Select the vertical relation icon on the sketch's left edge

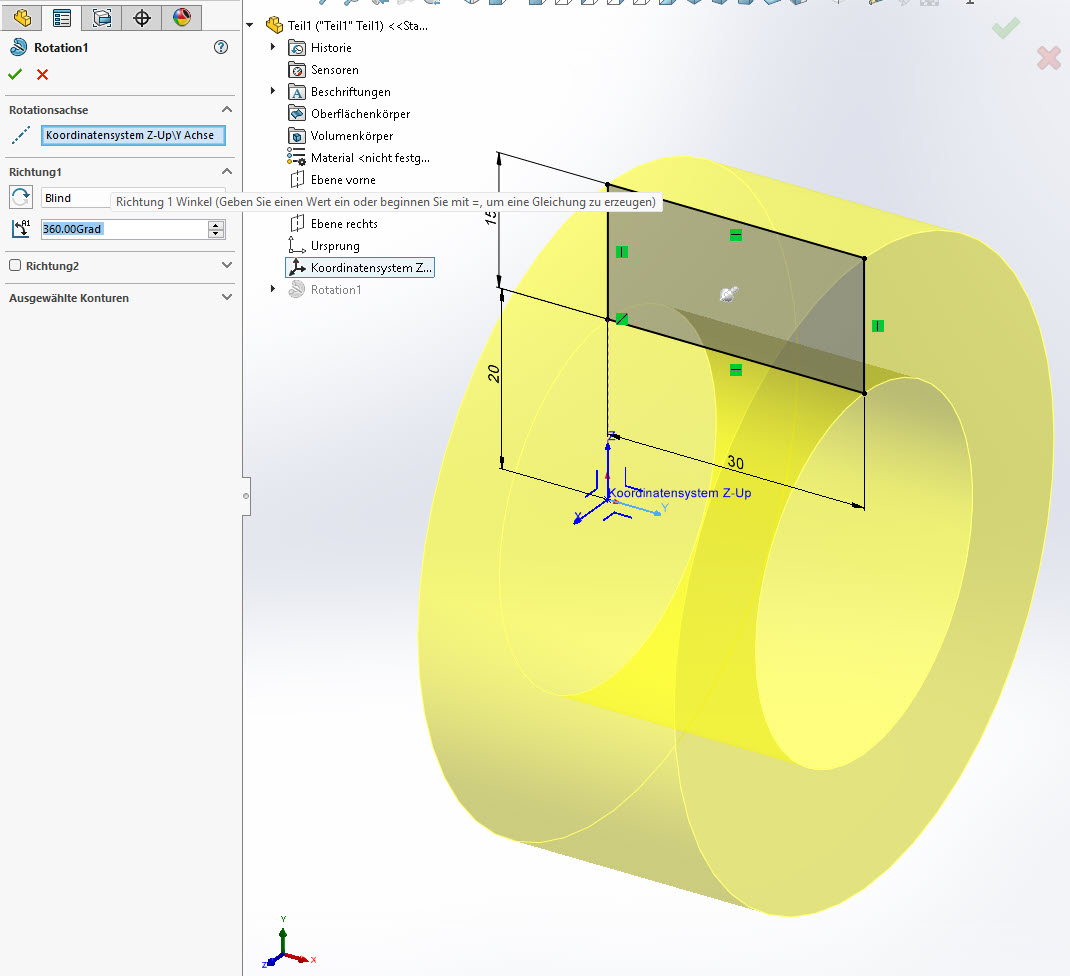(x=622, y=252)
